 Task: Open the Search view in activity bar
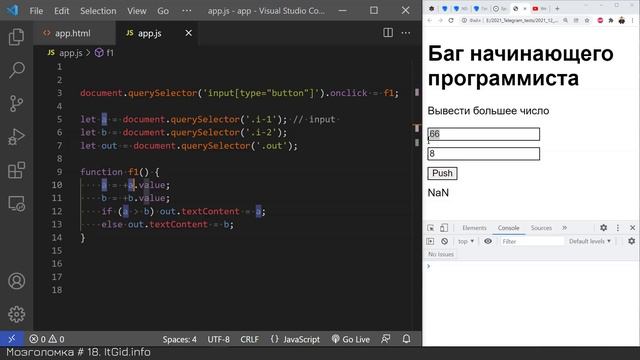click(x=16, y=70)
